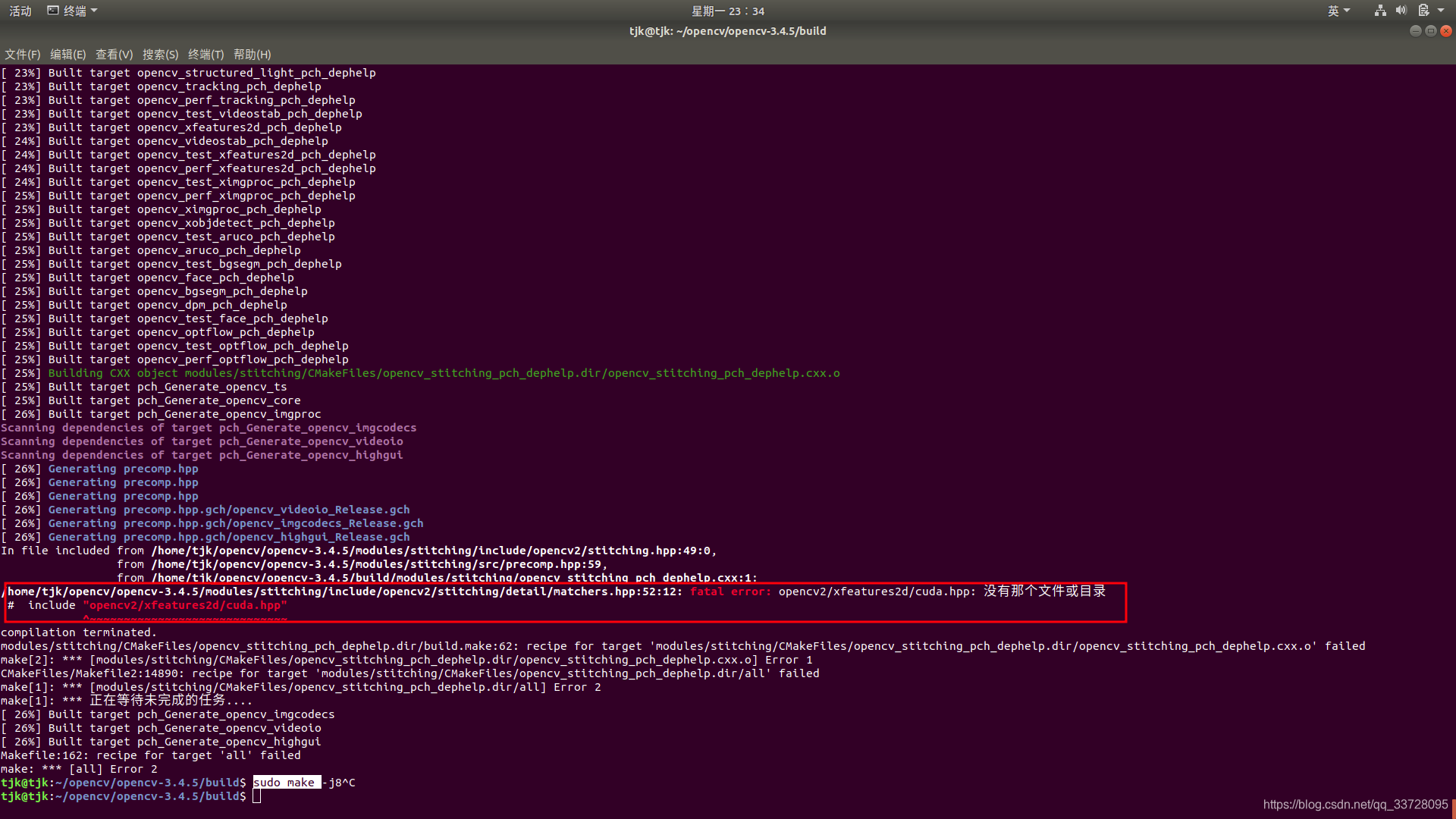Click the 活动 activities button
This screenshot has height=819, width=1456.
[x=20, y=11]
